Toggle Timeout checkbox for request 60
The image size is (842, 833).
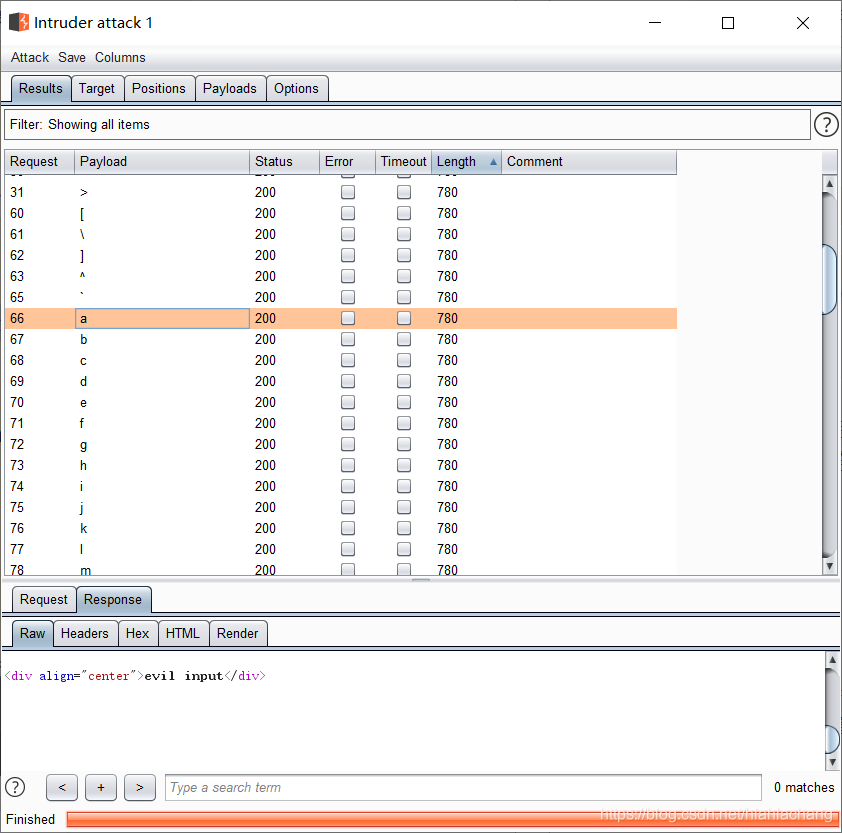pyautogui.click(x=404, y=213)
